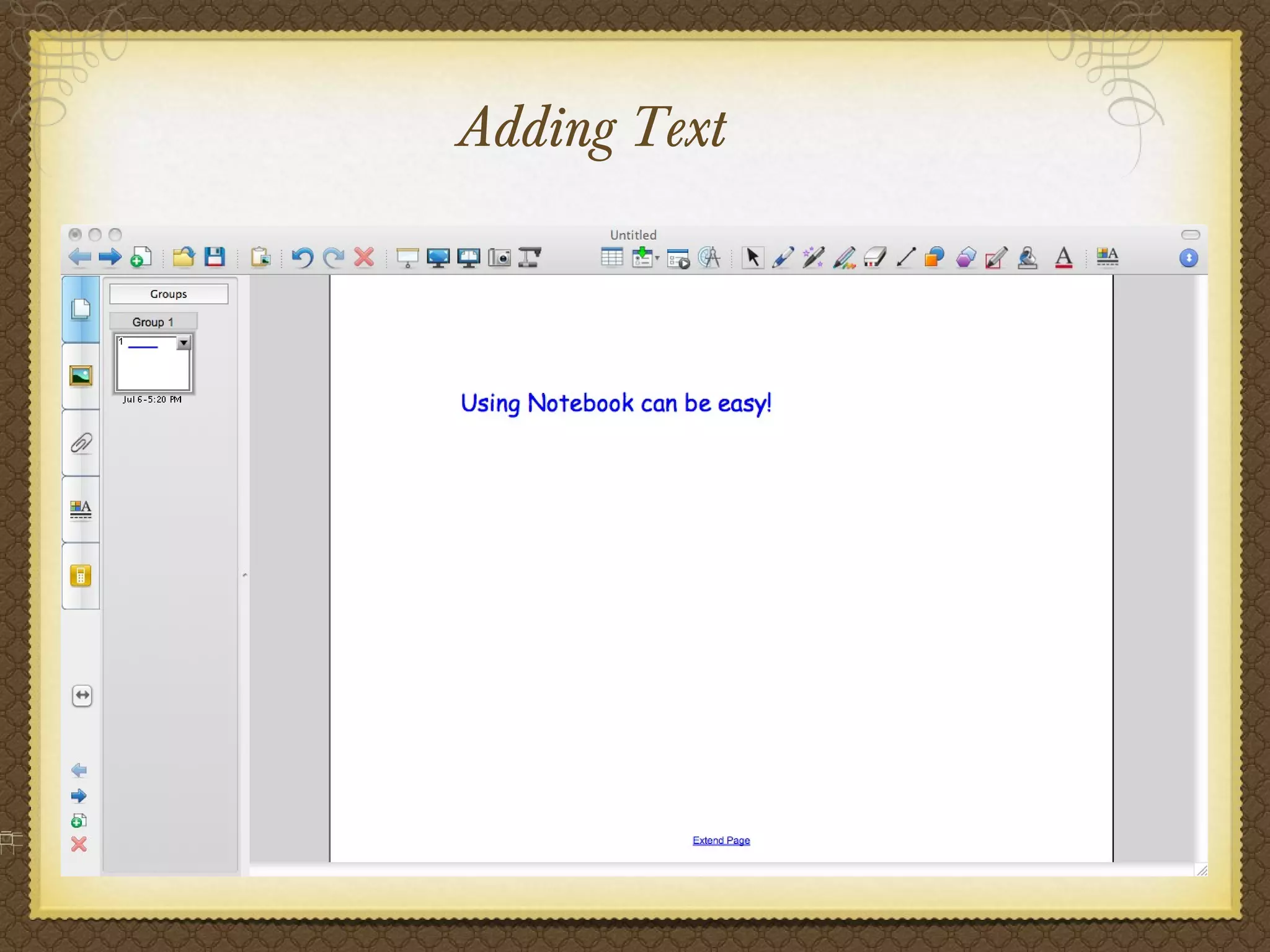Click the Extend Page link
The image size is (1270, 952).
coord(721,840)
